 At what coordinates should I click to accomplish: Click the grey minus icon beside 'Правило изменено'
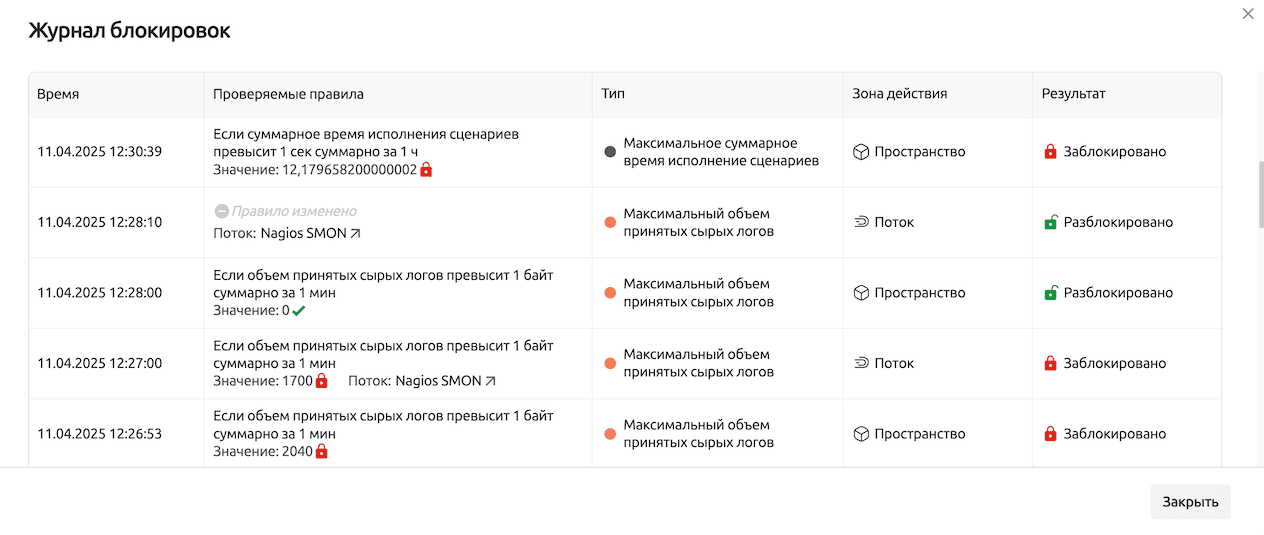click(x=221, y=212)
